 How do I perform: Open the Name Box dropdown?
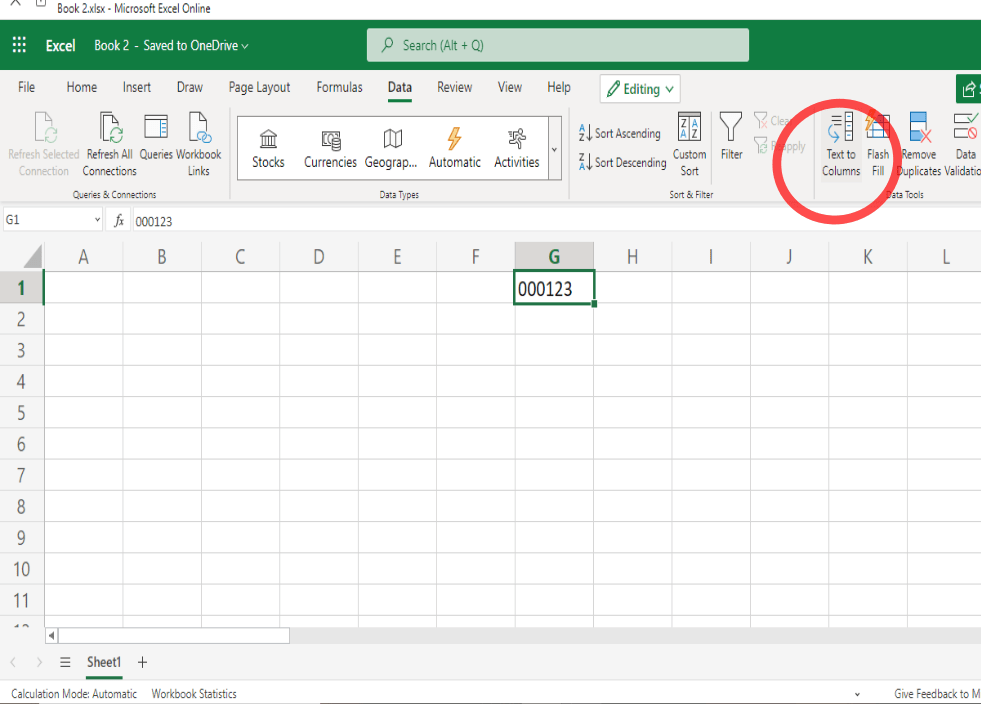coord(95,219)
